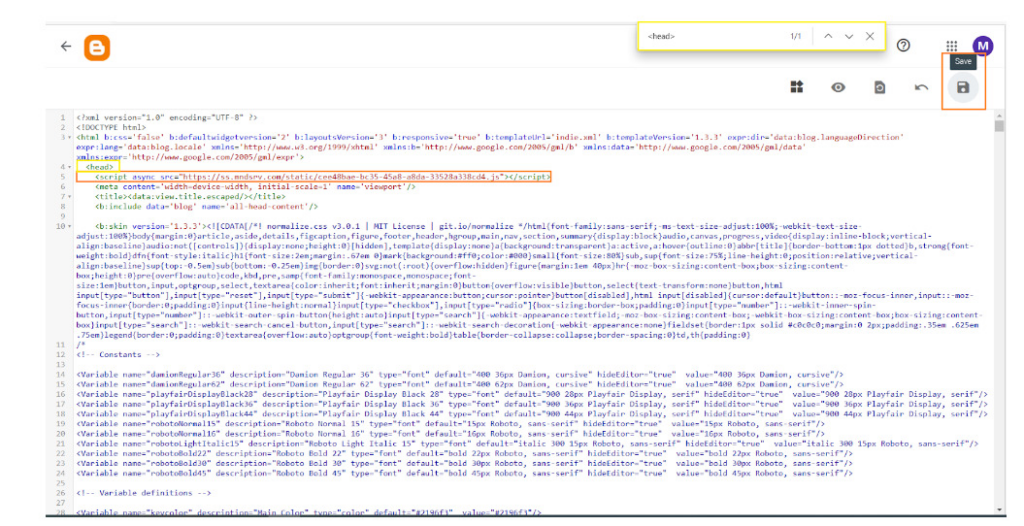This screenshot has height=526, width=1024.
Task: Open the Google apps grid
Action: pos(951,45)
